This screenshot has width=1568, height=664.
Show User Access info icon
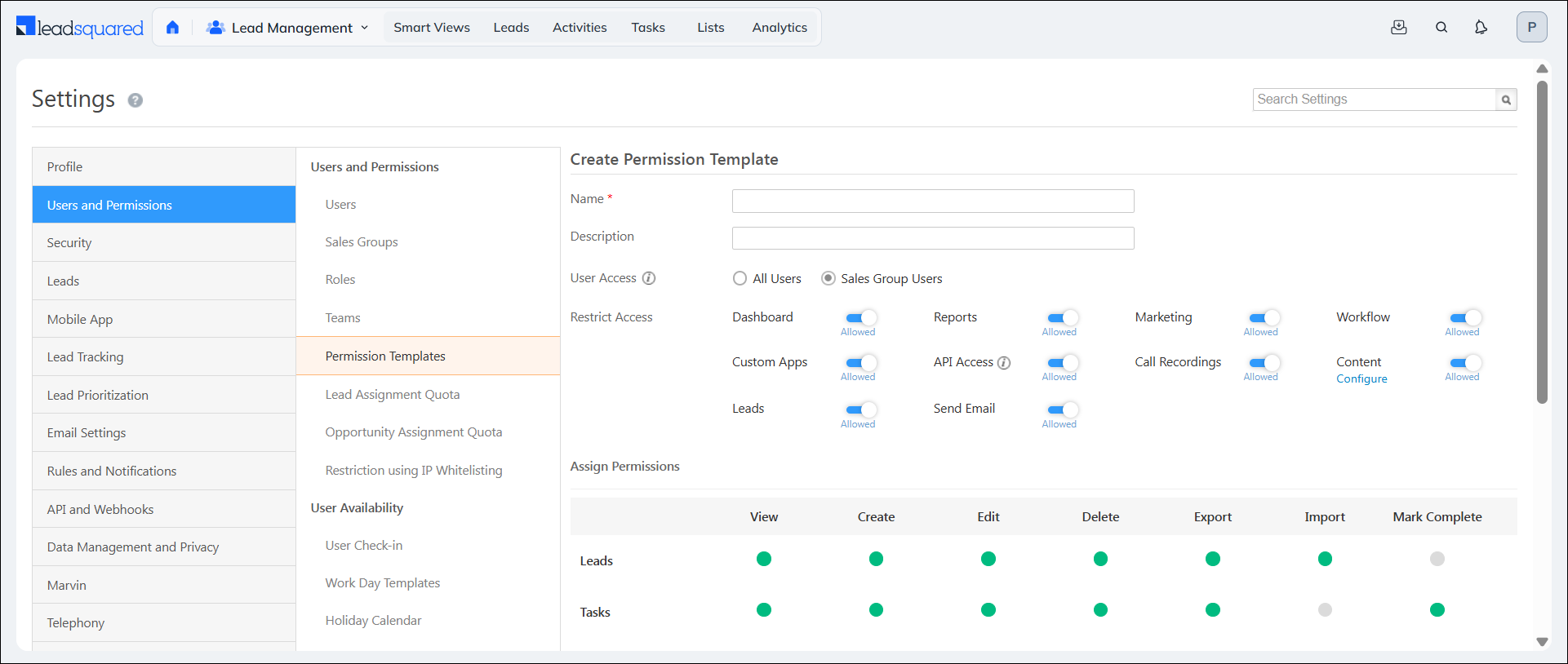pos(649,278)
